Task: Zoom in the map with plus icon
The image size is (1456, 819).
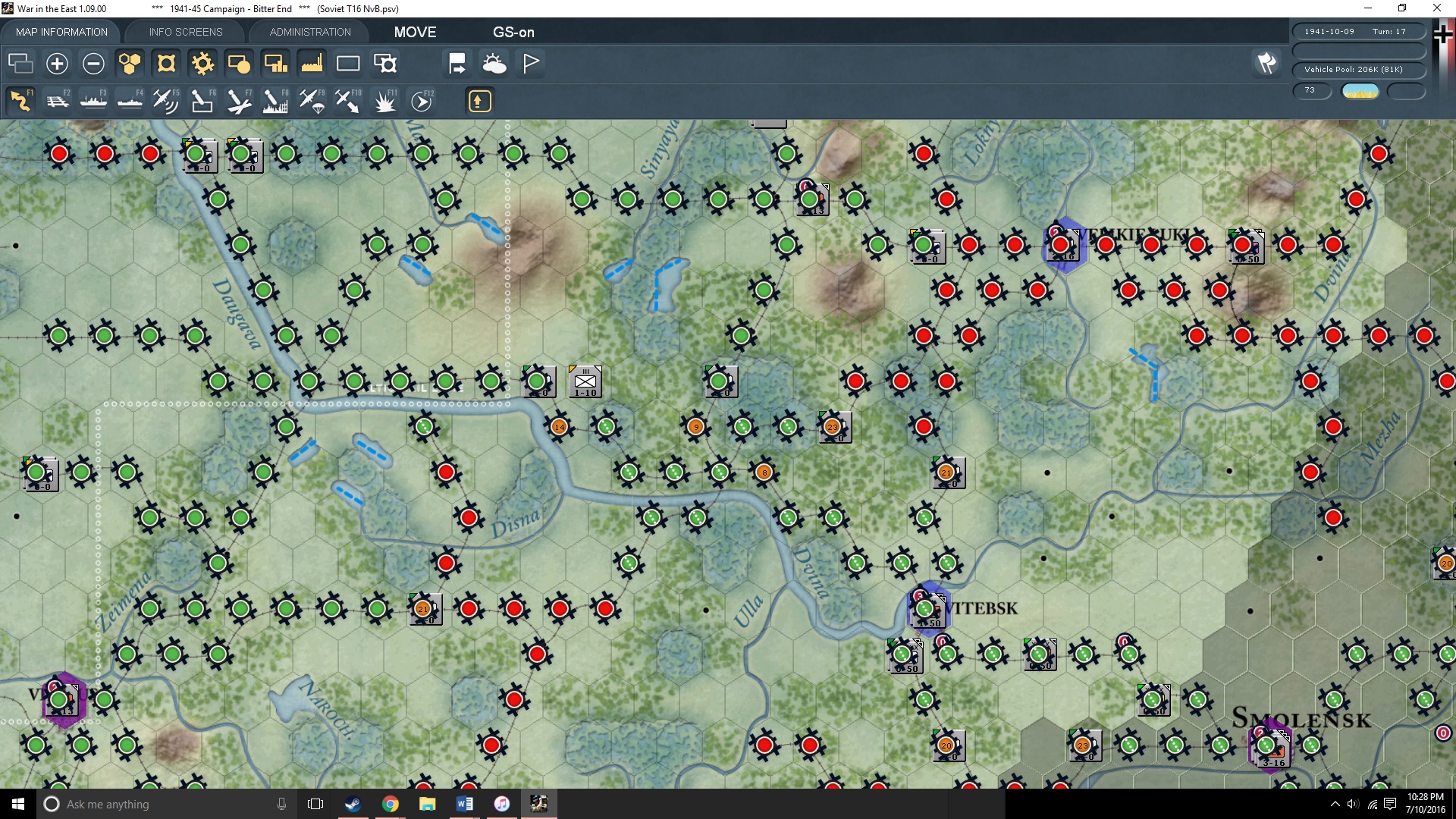Action: point(57,63)
